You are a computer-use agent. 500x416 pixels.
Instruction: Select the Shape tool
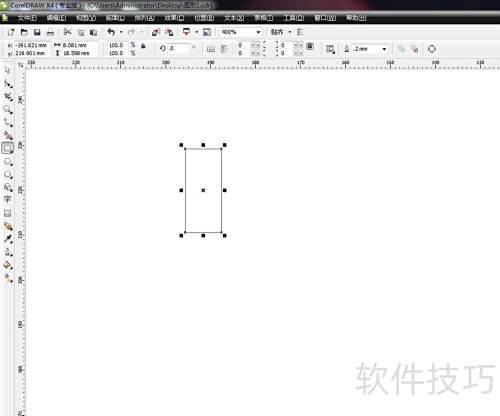[8, 84]
